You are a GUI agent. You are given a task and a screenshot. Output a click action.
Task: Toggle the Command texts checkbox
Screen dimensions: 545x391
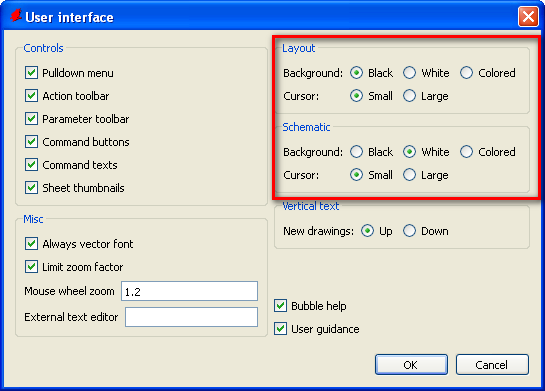point(31,165)
